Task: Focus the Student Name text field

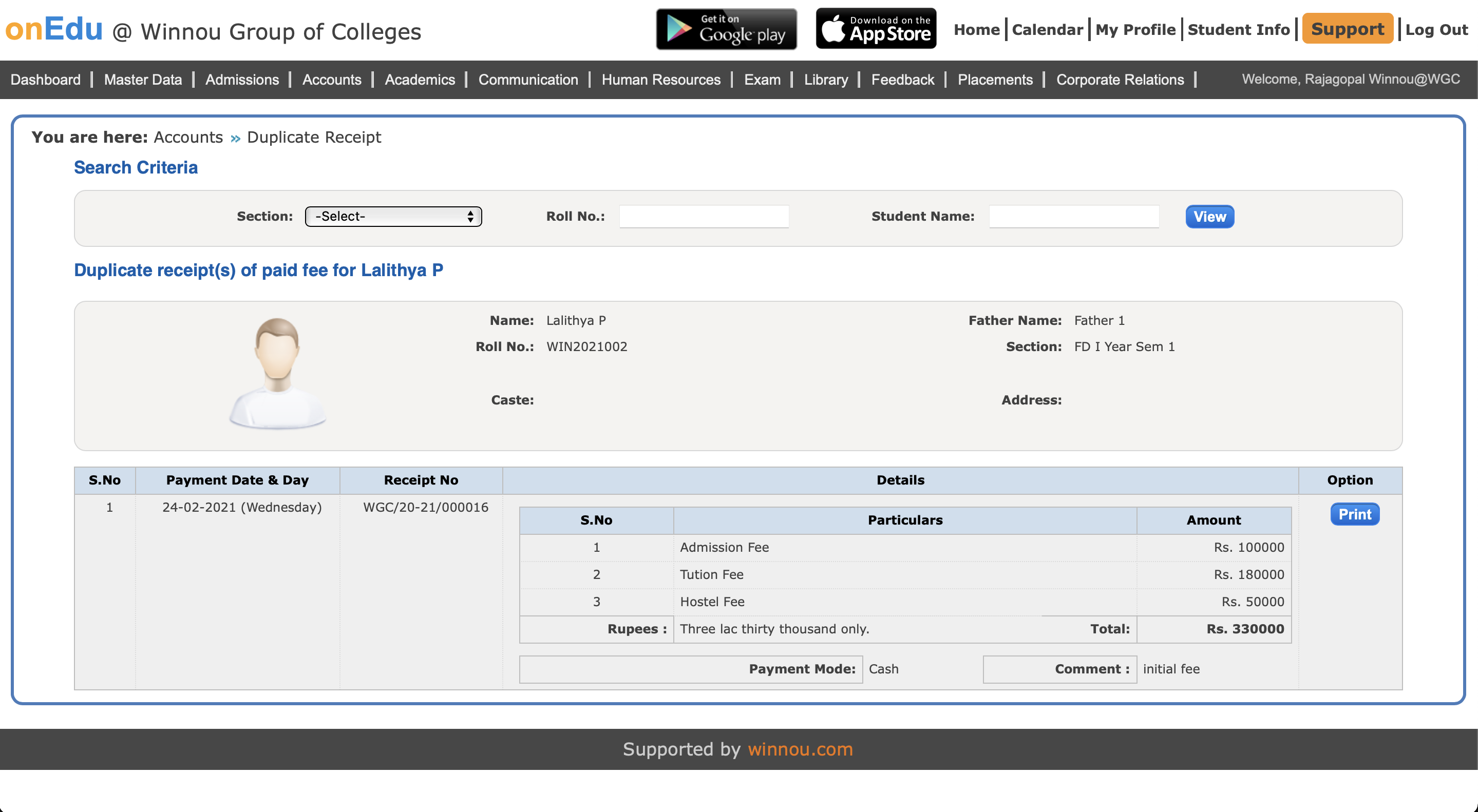Action: [1073, 216]
